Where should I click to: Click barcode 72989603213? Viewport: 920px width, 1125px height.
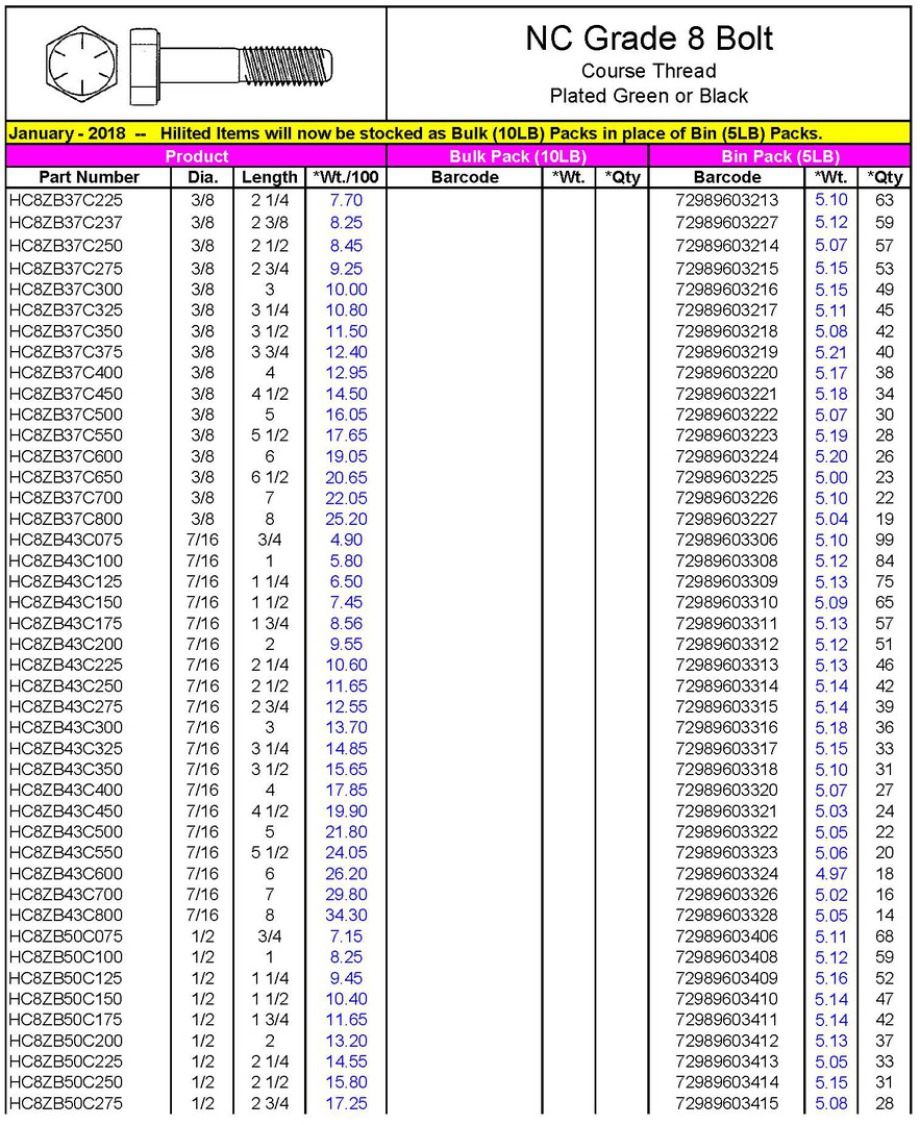[x=727, y=200]
